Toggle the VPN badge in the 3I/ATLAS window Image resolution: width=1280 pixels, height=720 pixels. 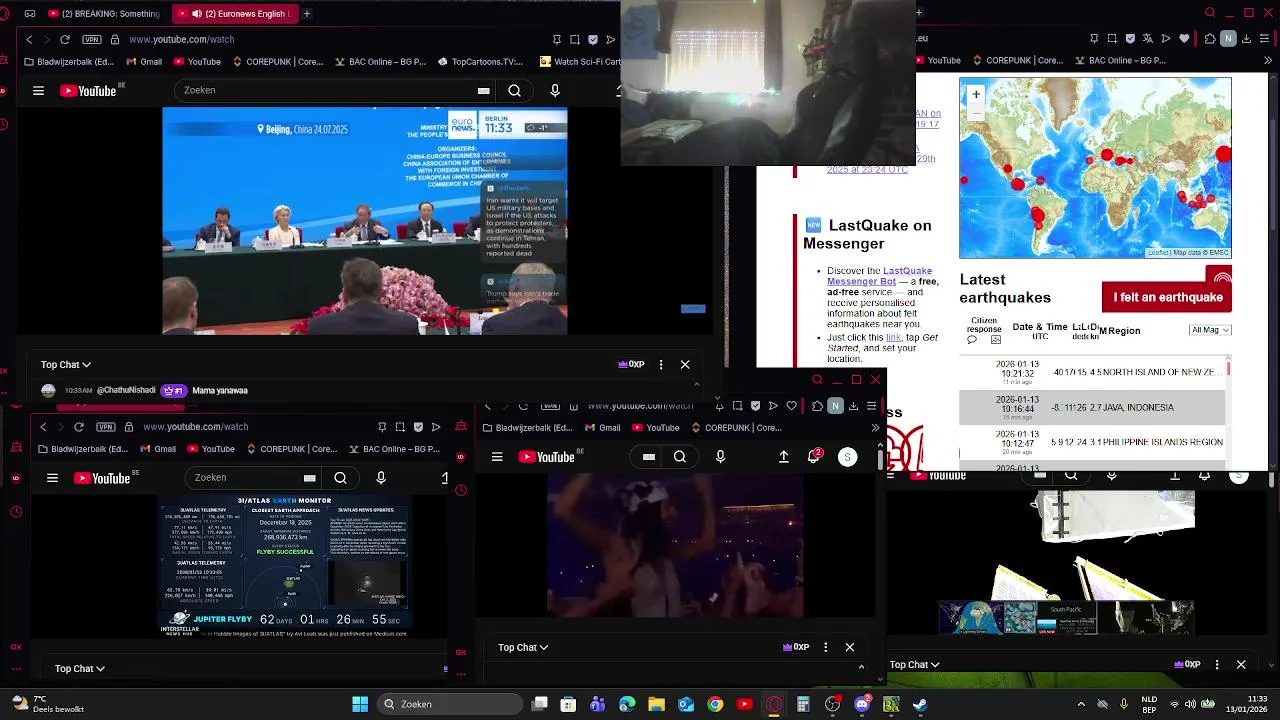[106, 427]
